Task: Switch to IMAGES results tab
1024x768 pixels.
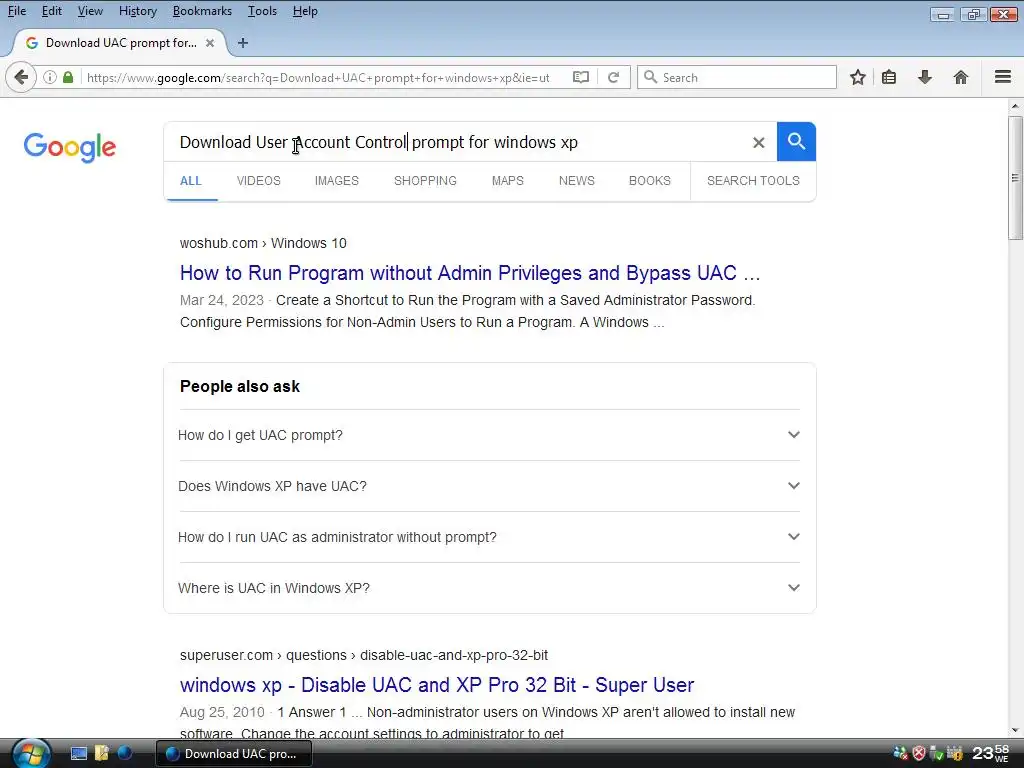Action: pos(337,181)
